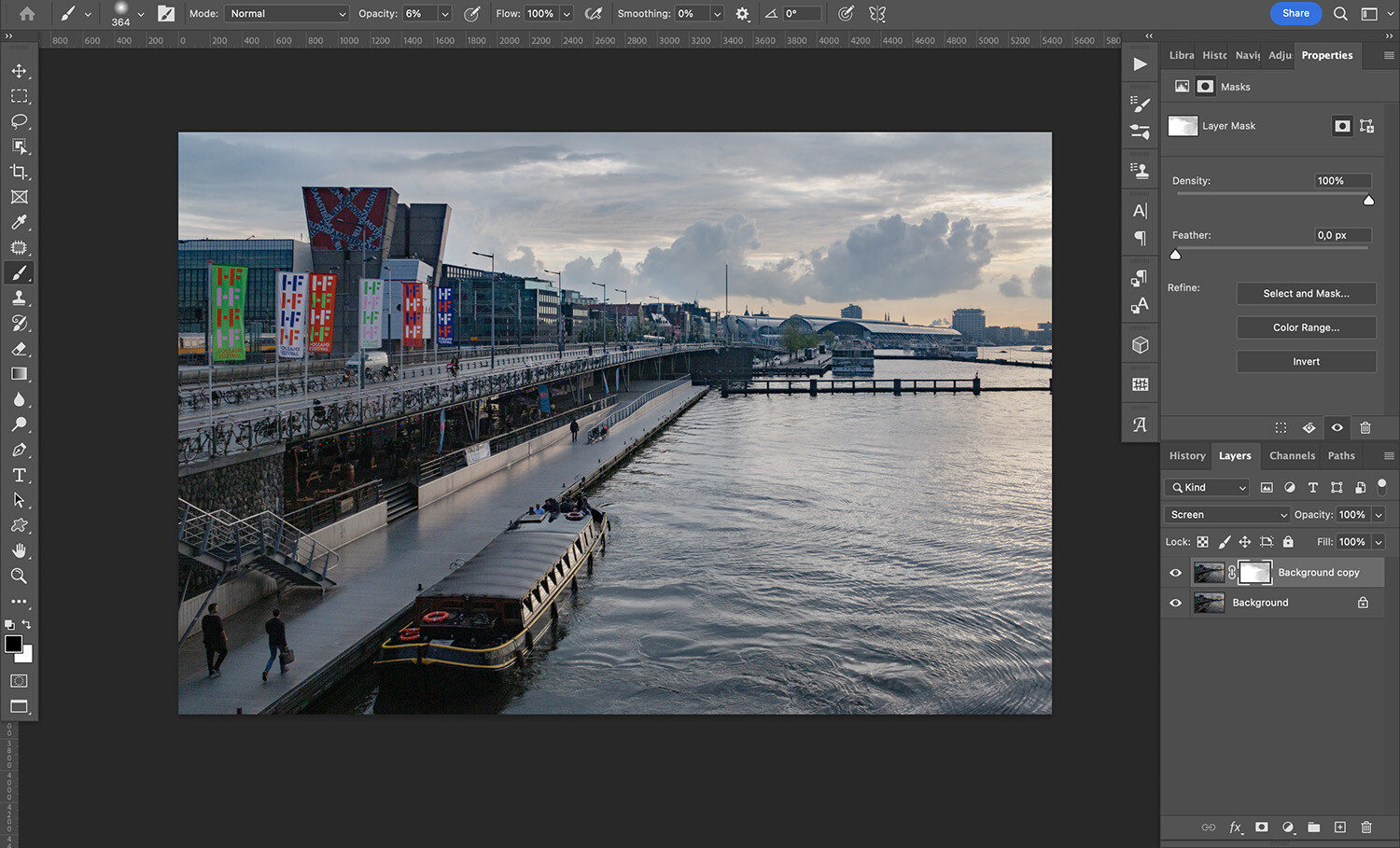Select the Lasso tool

20,121
